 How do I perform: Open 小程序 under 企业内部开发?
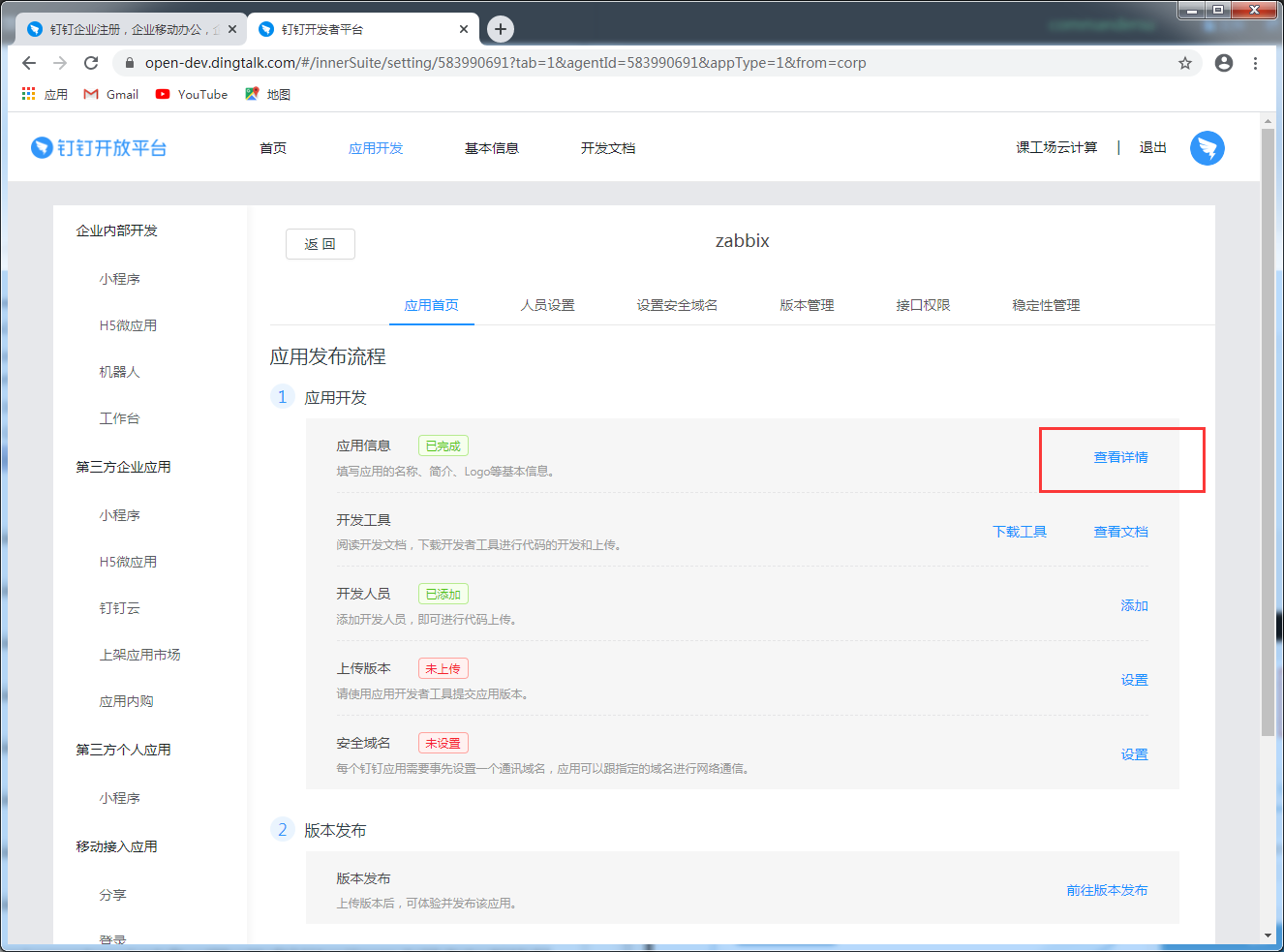tap(120, 279)
